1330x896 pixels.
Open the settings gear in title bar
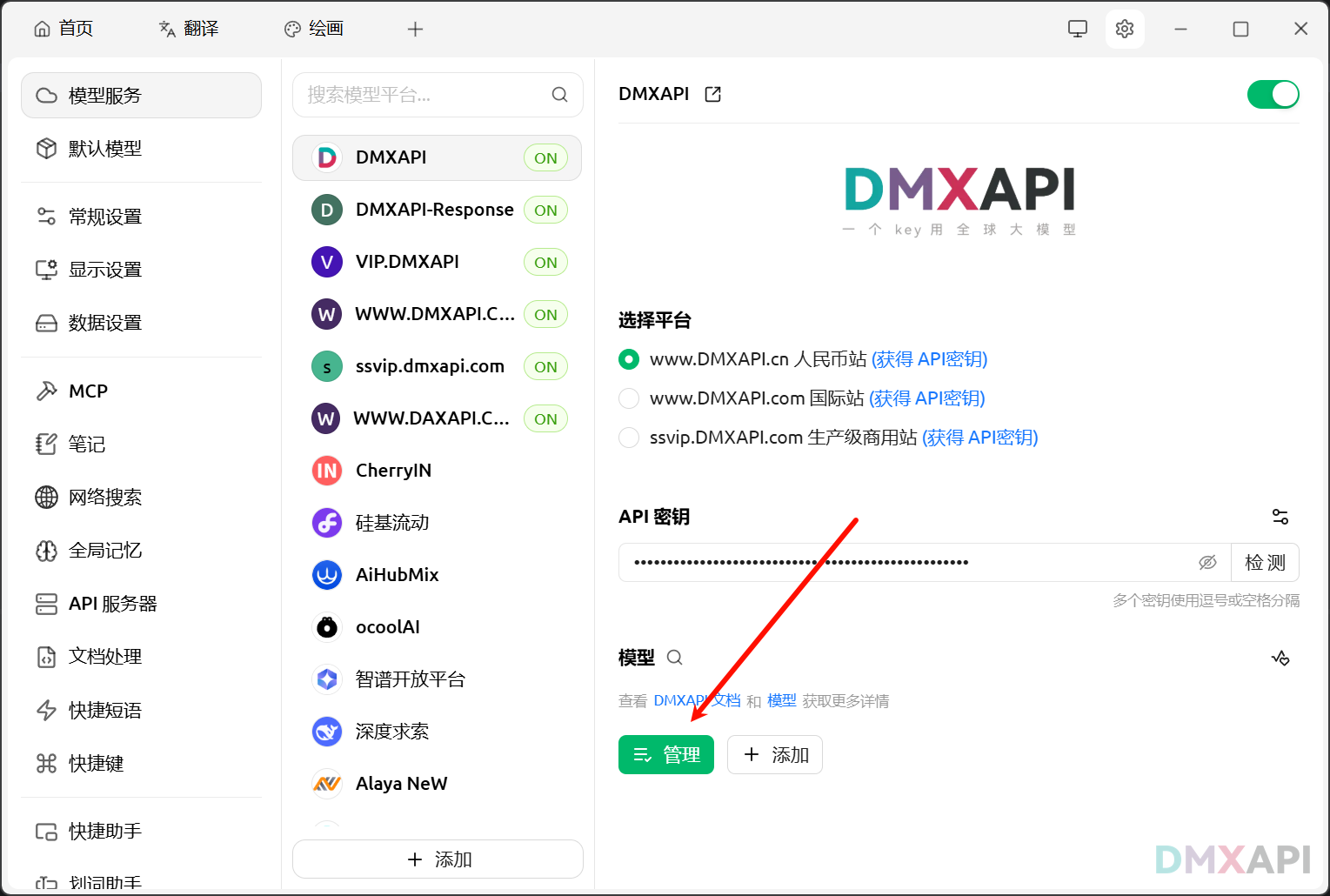(1124, 29)
